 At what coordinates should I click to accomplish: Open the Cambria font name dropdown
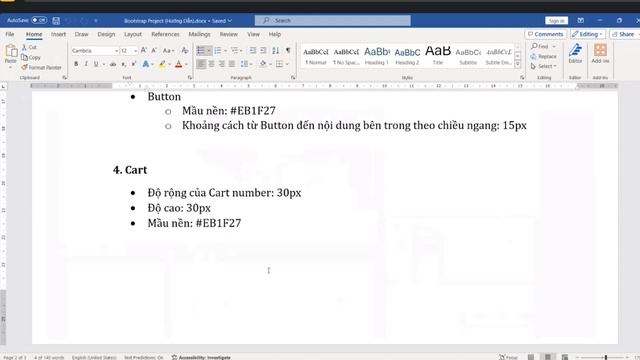[x=116, y=51]
